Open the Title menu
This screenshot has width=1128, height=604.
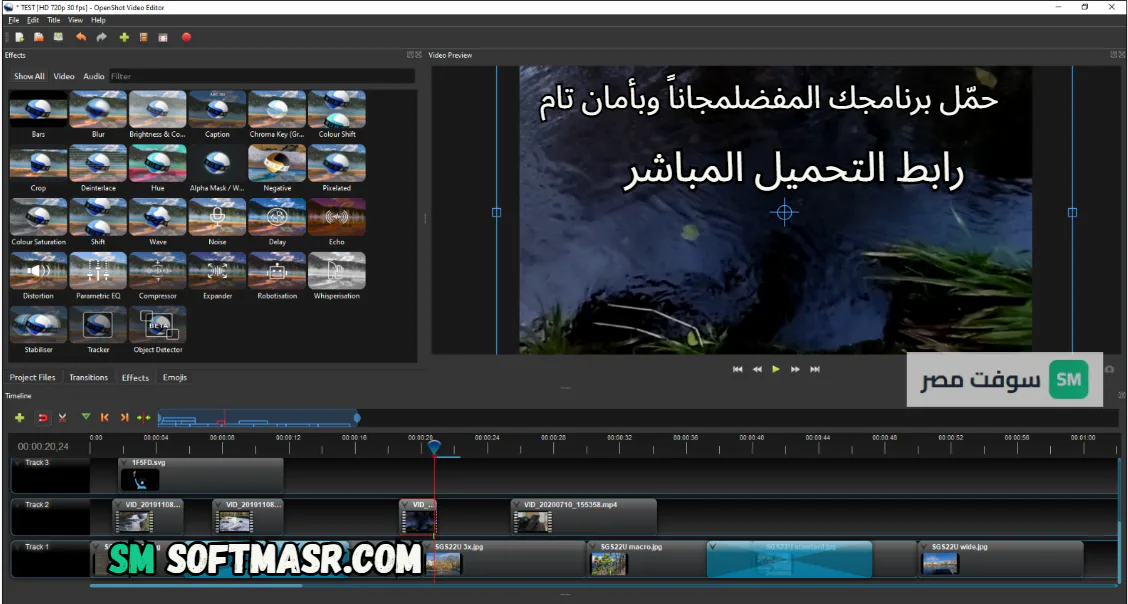[x=54, y=20]
